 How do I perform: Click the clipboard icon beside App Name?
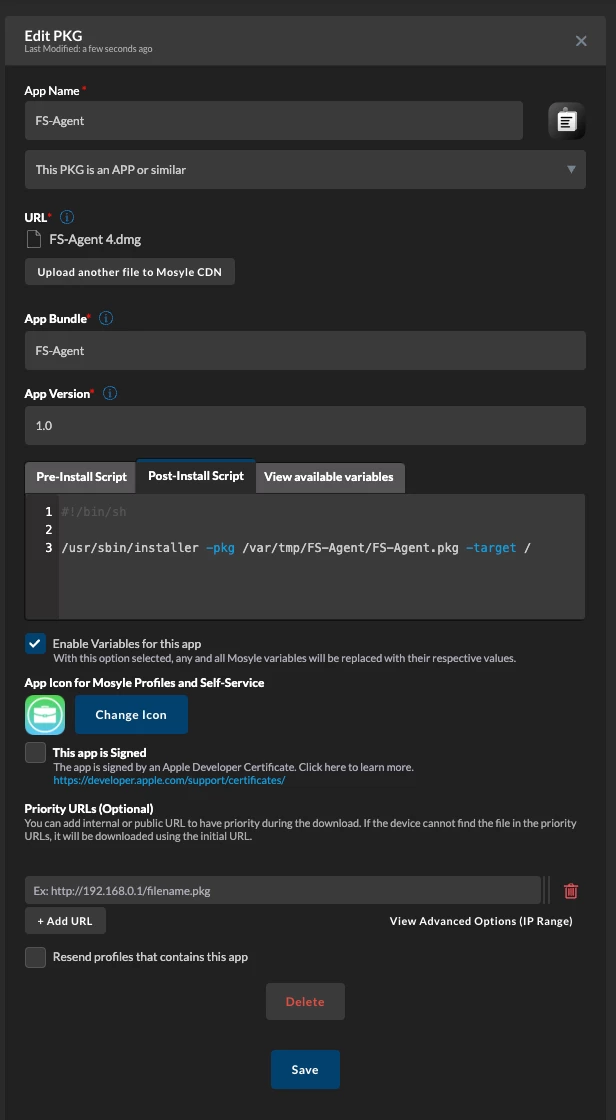tap(567, 121)
